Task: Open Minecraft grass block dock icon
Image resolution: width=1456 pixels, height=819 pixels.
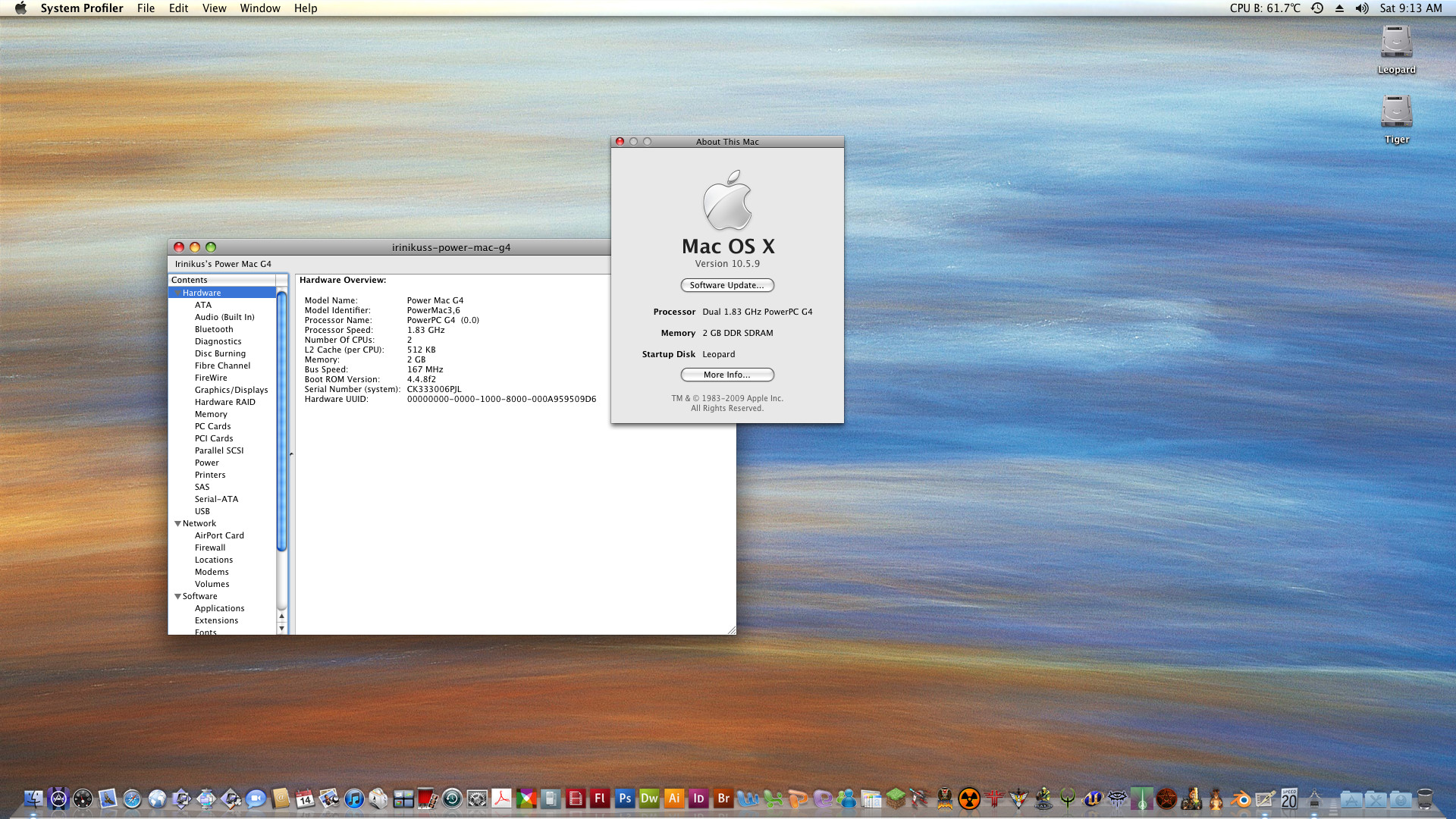Action: [896, 798]
